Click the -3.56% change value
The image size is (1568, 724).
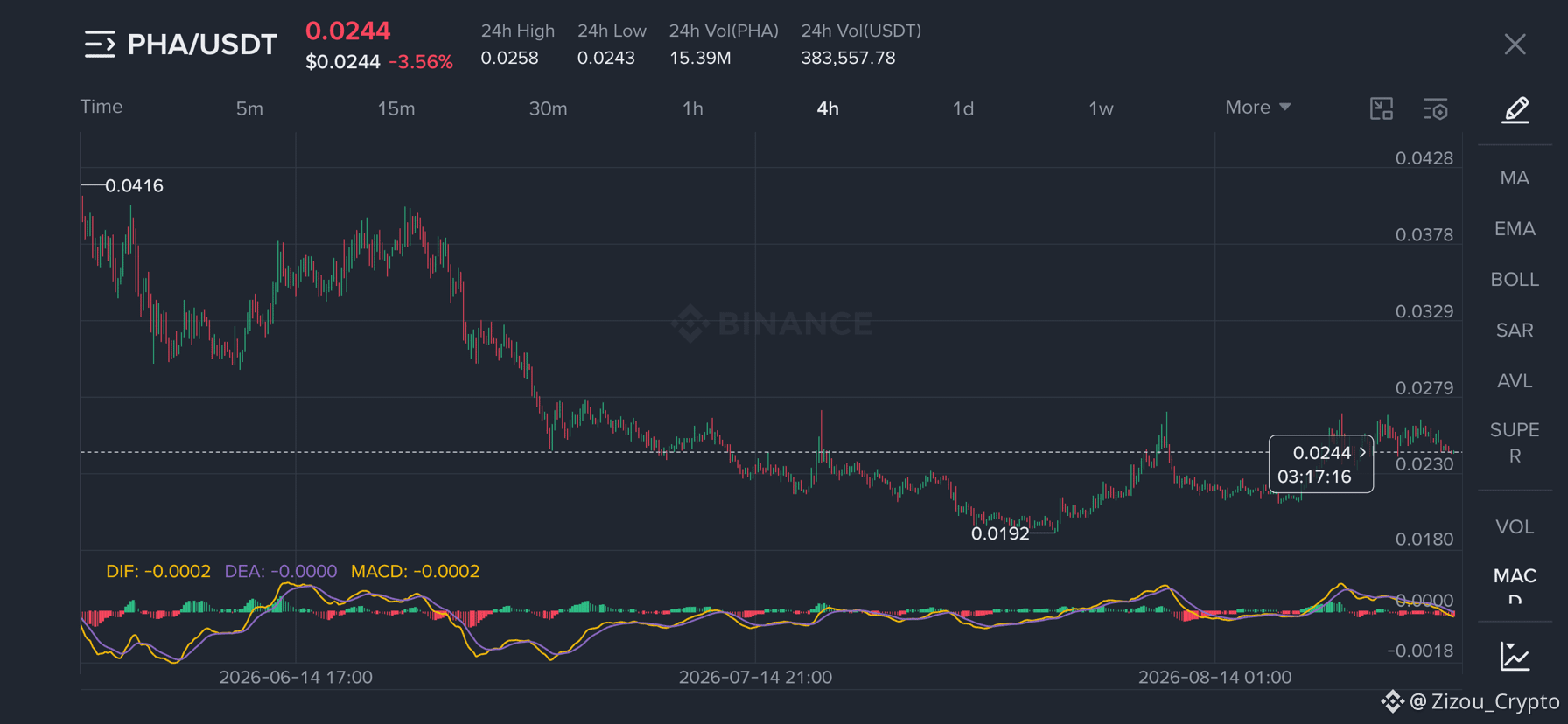[421, 62]
